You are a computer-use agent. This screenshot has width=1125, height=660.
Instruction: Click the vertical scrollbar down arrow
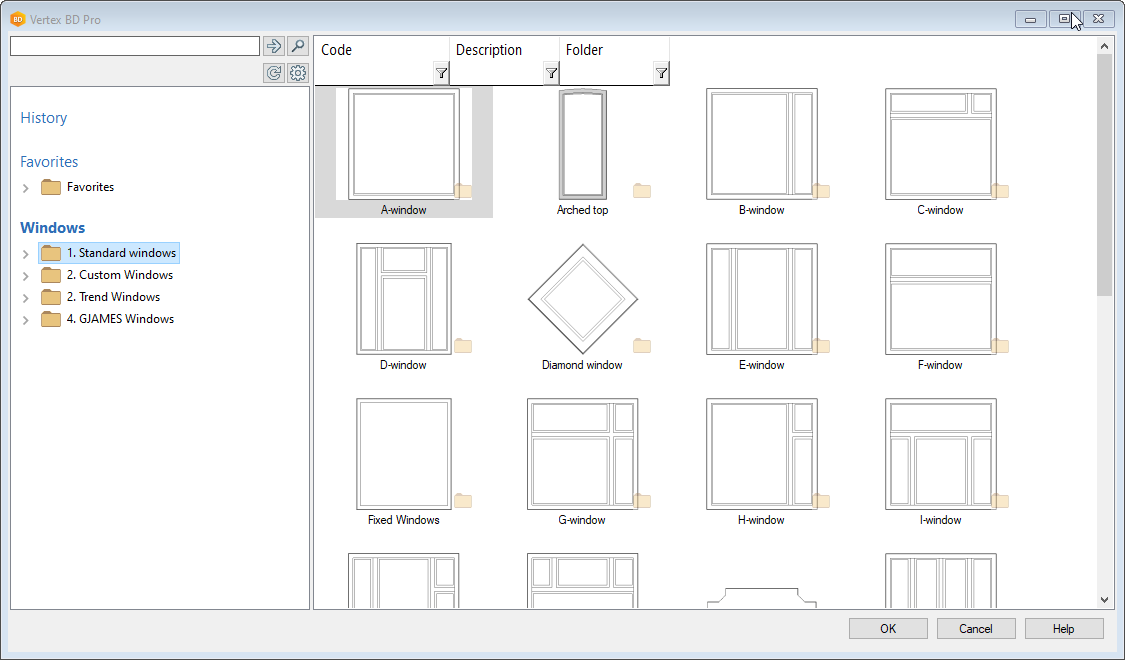[1104, 600]
